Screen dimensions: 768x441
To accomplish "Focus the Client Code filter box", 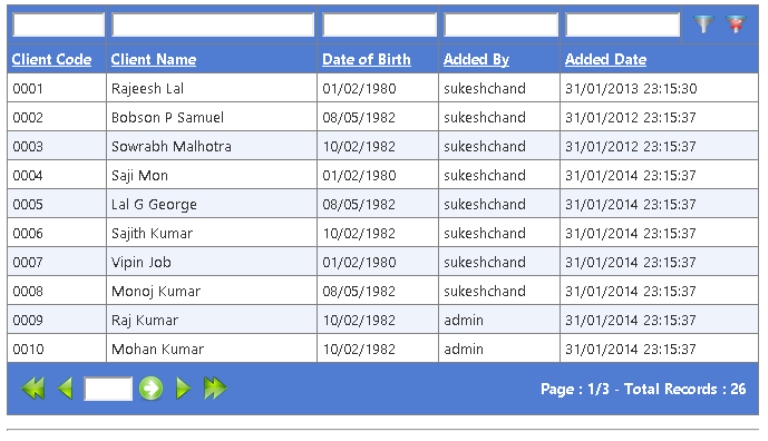I will coord(58,24).
